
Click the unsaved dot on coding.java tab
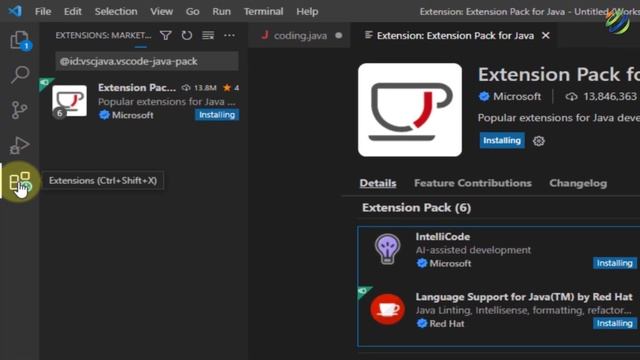pyautogui.click(x=339, y=36)
